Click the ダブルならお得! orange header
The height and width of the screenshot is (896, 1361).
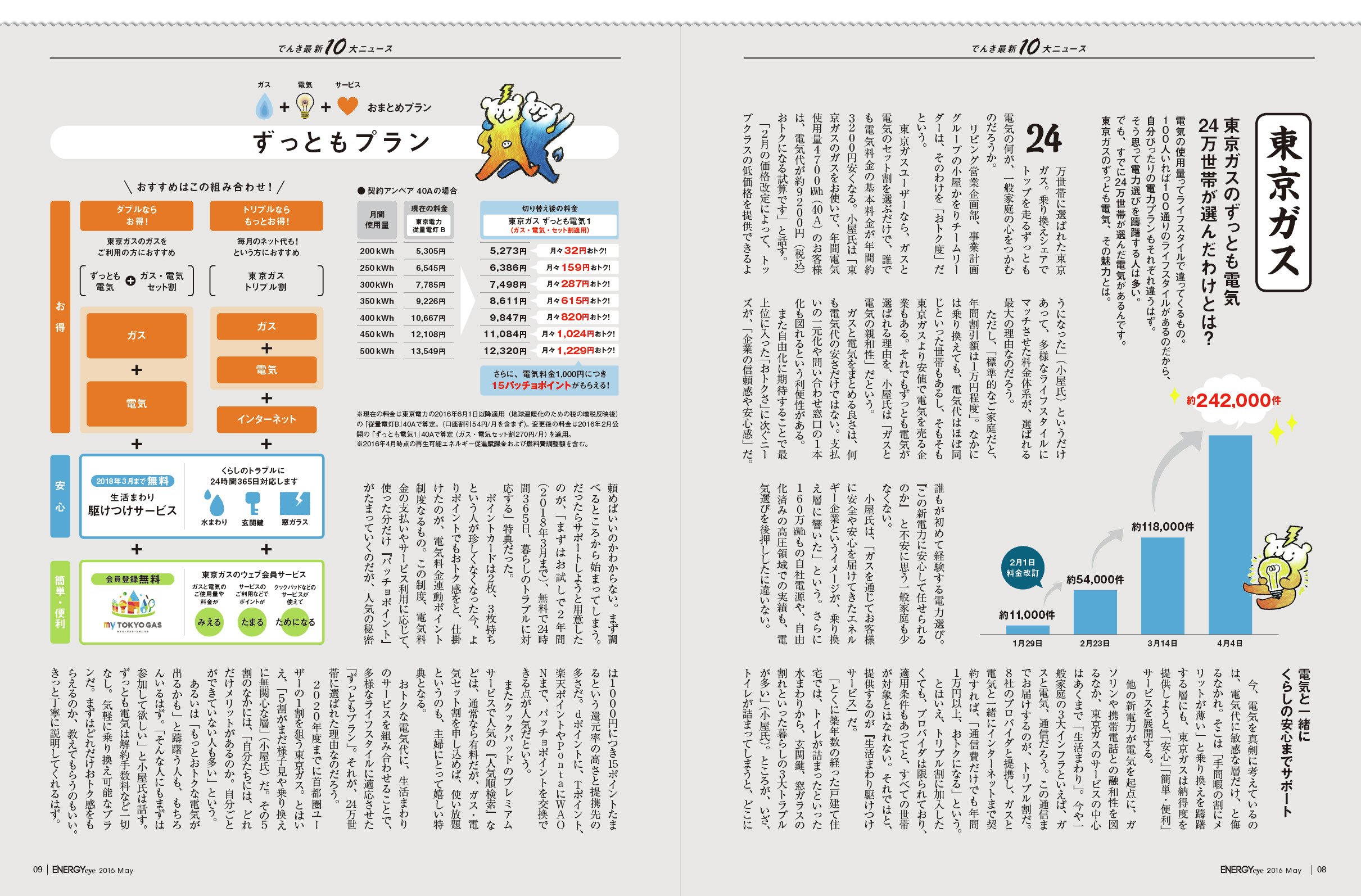(137, 215)
